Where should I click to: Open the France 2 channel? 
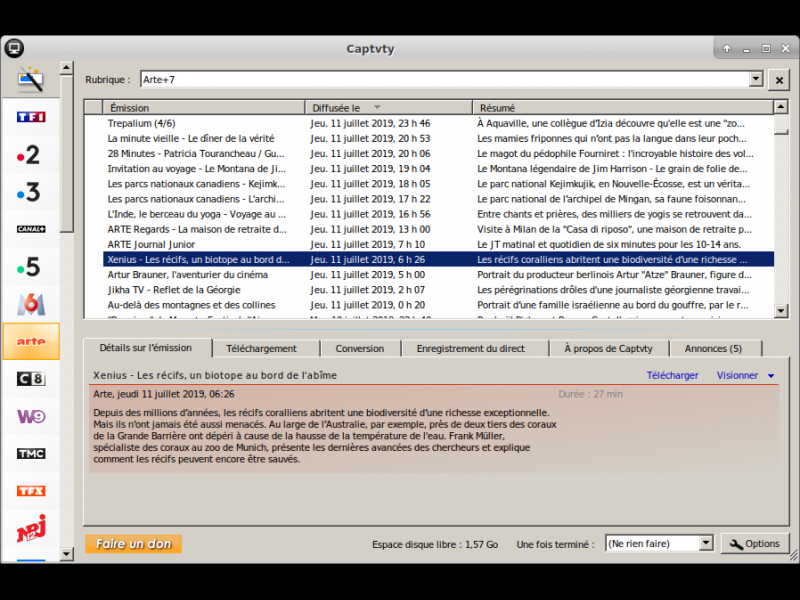[31, 155]
